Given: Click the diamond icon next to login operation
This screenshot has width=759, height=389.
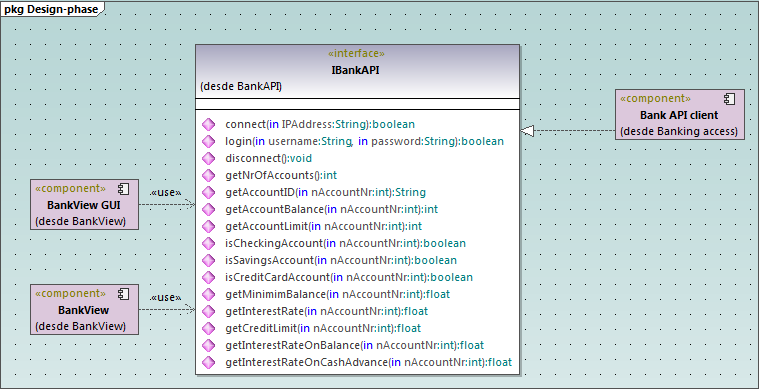Looking at the screenshot, I should [x=208, y=141].
